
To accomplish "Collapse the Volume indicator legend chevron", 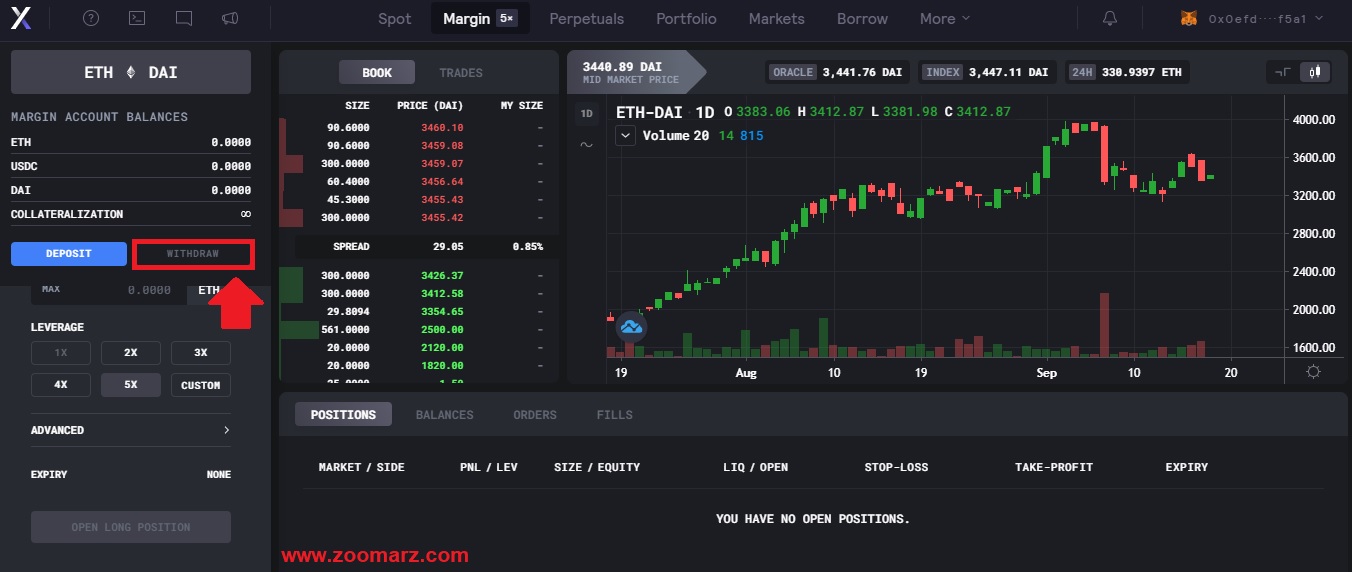I will point(626,136).
